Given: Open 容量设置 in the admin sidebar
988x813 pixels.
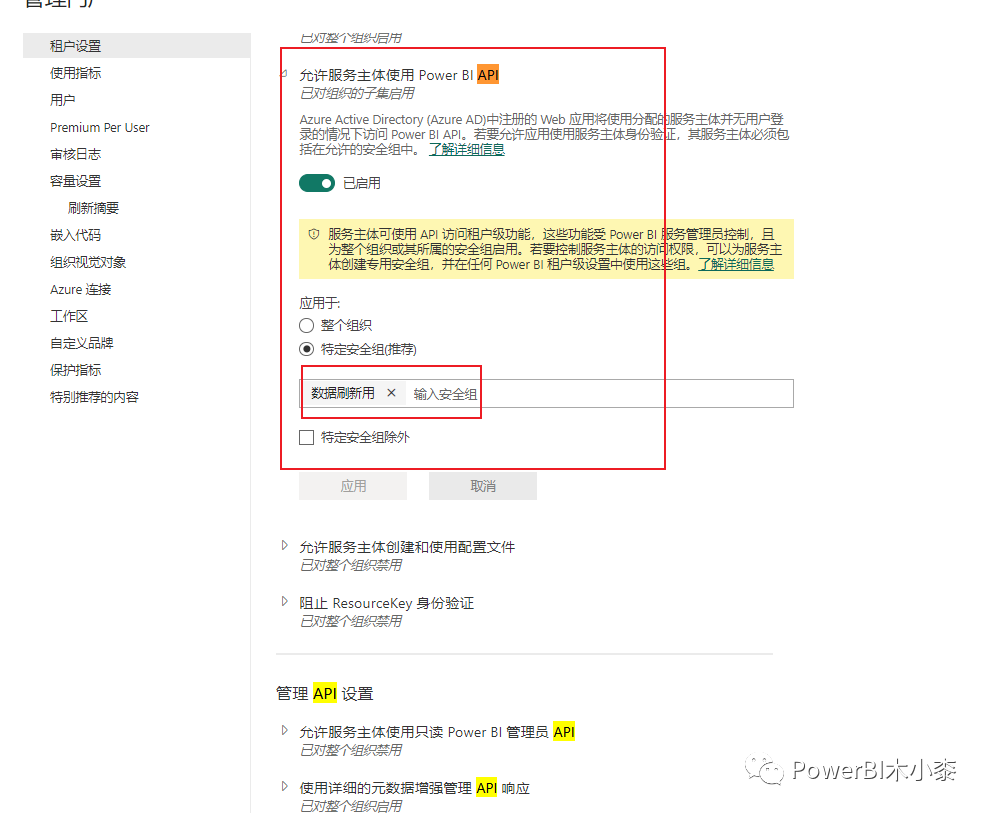Looking at the screenshot, I should [76, 182].
